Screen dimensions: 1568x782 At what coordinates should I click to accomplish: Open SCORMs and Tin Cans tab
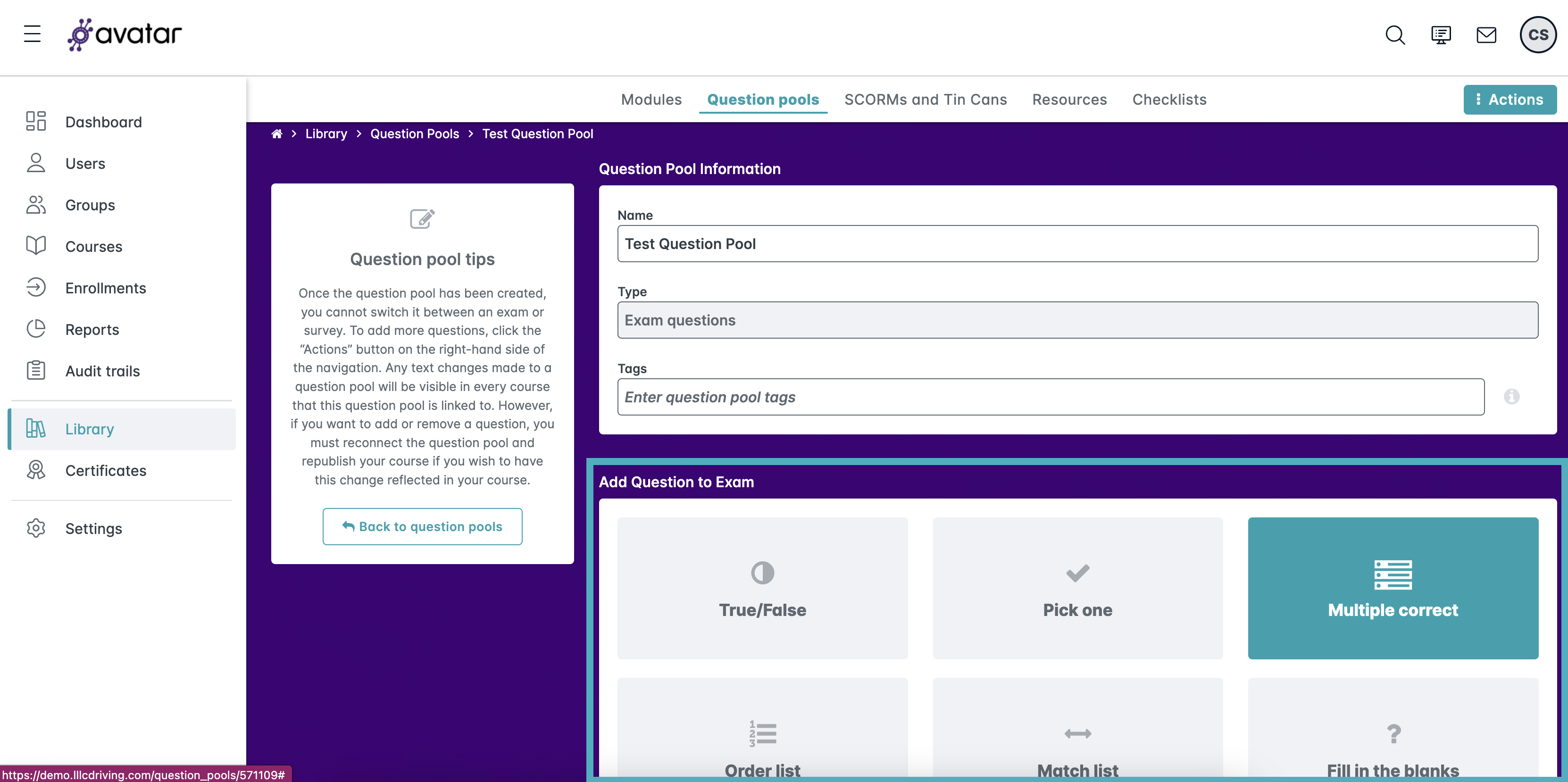(x=925, y=100)
